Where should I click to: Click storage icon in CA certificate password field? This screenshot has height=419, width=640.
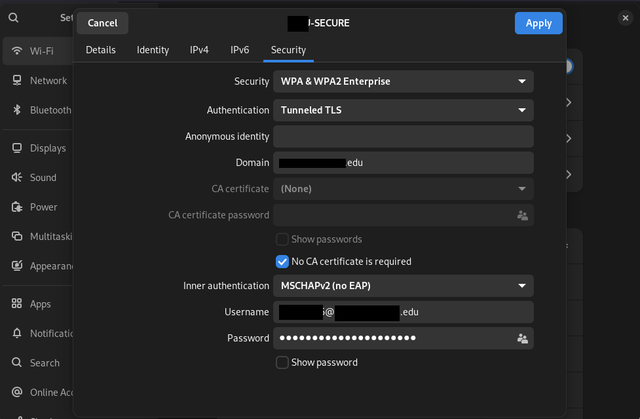pos(522,215)
